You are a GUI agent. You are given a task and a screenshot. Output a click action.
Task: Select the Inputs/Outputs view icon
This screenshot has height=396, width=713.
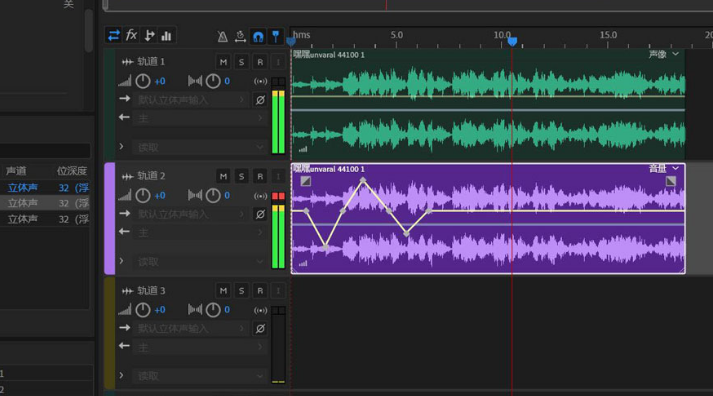click(x=114, y=35)
